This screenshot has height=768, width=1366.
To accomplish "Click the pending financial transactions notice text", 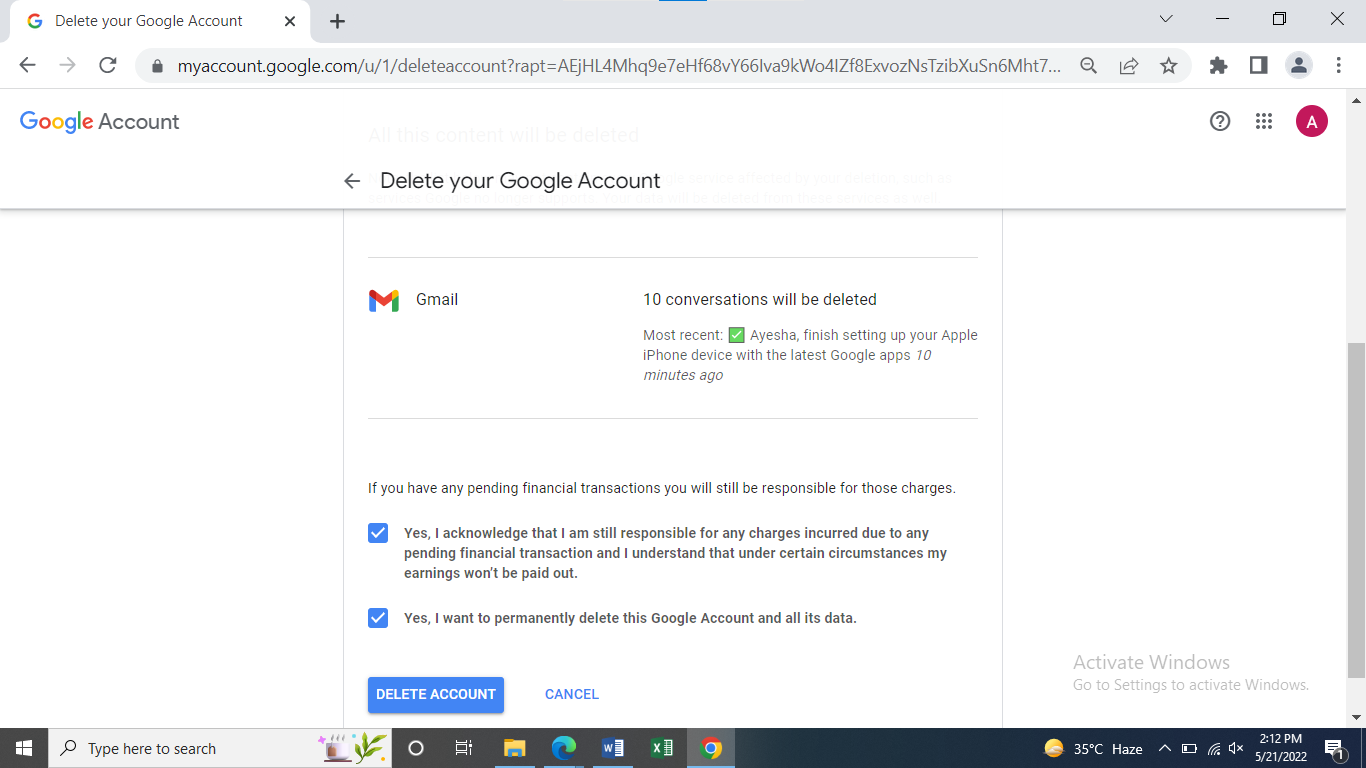I will pyautogui.click(x=662, y=488).
